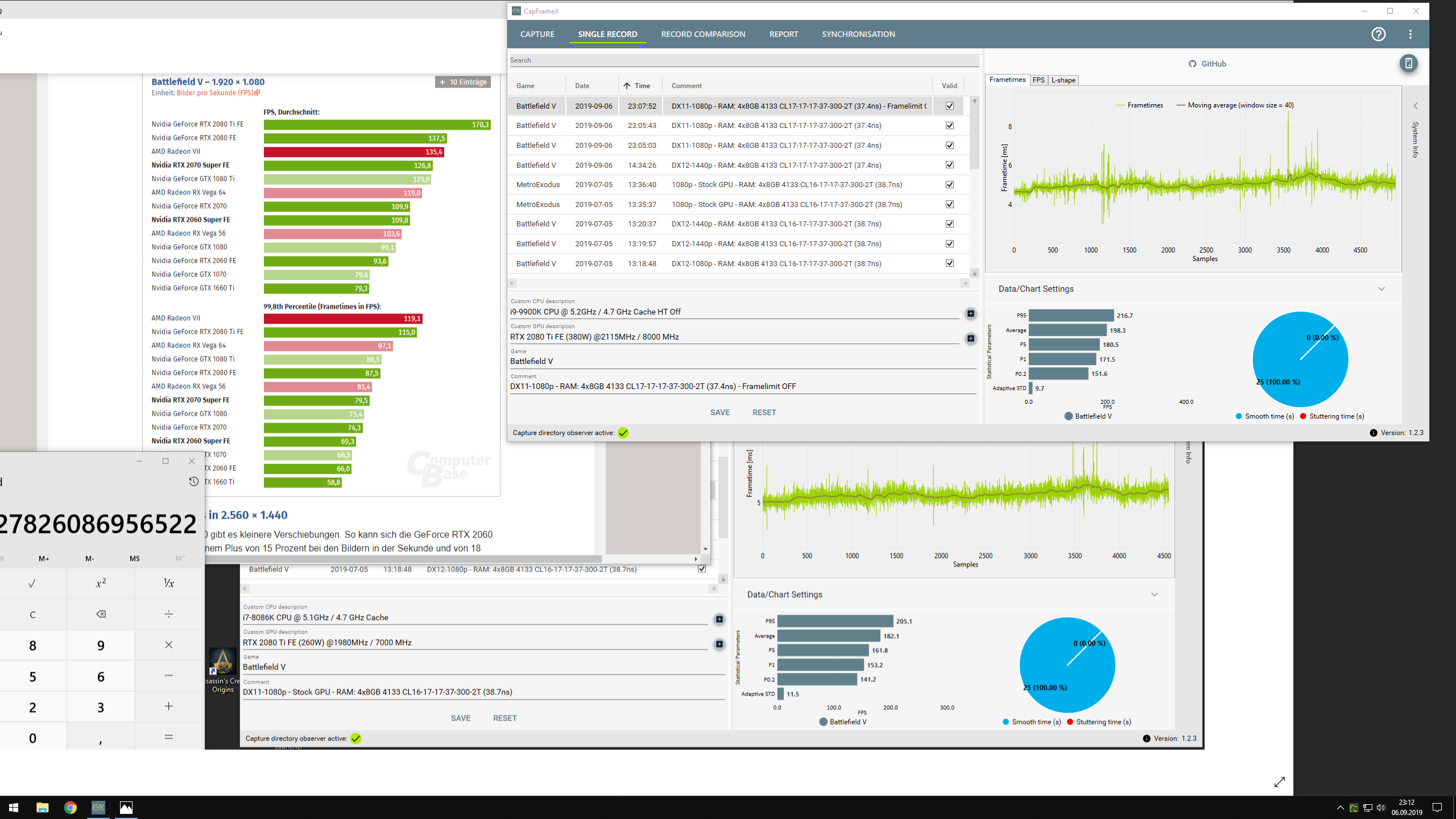Toggle valid checkbox for Battlefield V row
1456x819 pixels.
950,106
